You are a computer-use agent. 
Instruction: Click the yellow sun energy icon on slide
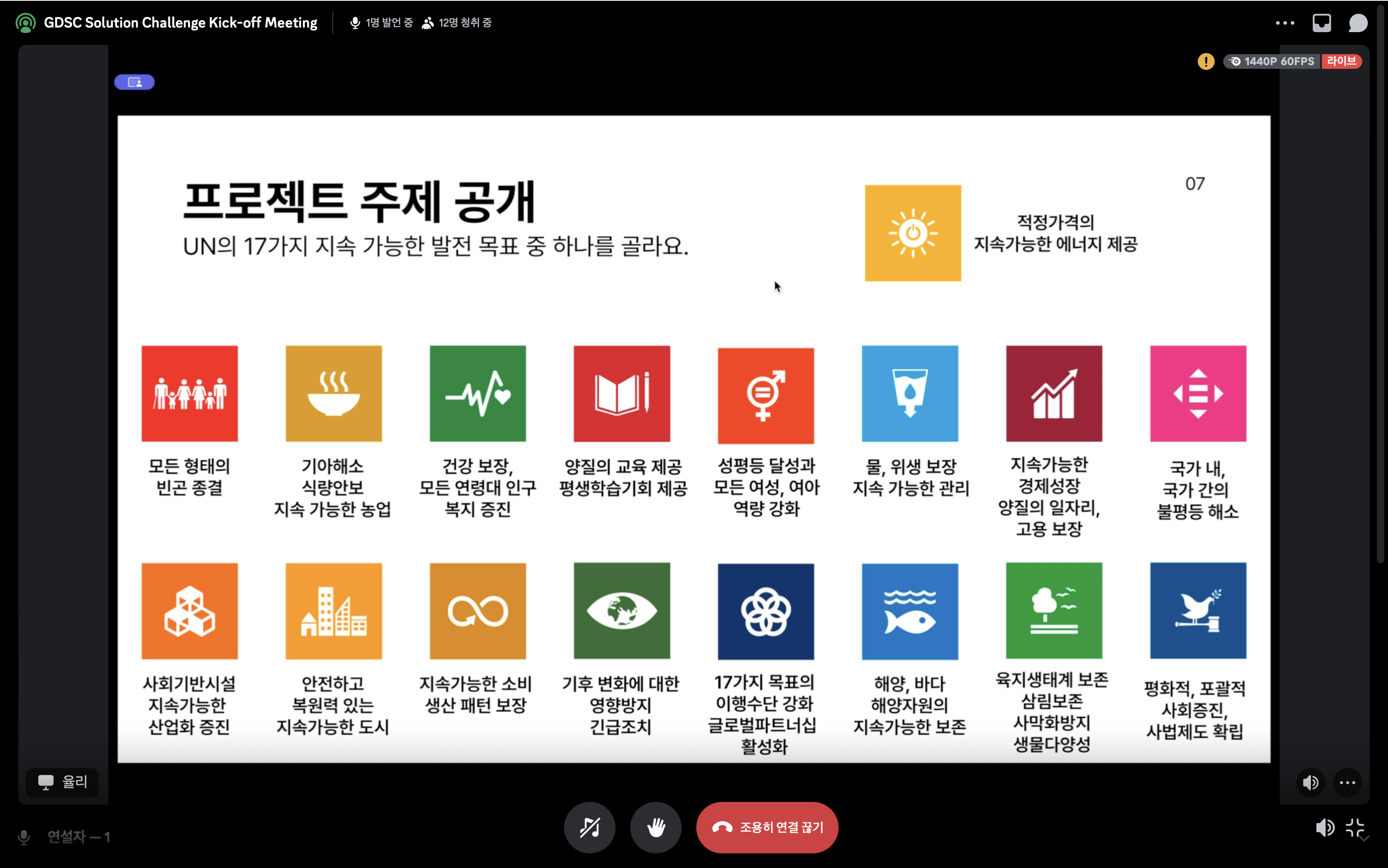(x=913, y=233)
